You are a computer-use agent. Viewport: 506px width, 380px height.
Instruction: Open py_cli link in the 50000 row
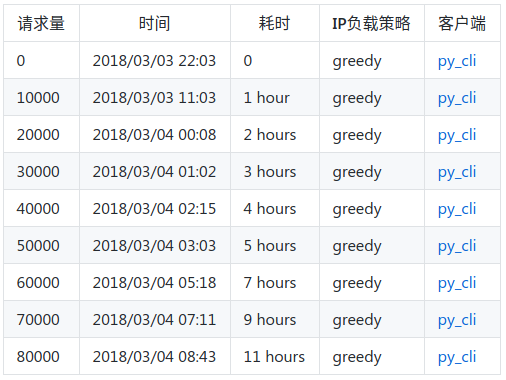tap(457, 247)
